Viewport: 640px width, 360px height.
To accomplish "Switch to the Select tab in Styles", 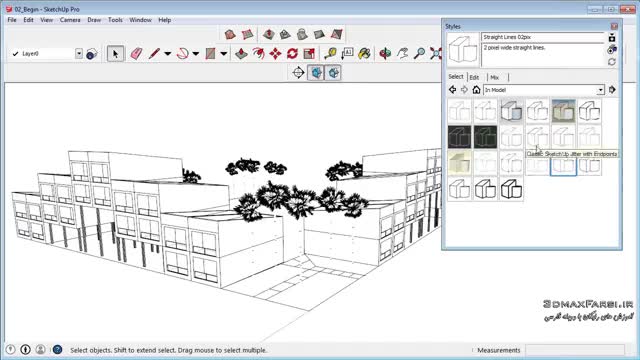I will [456, 77].
